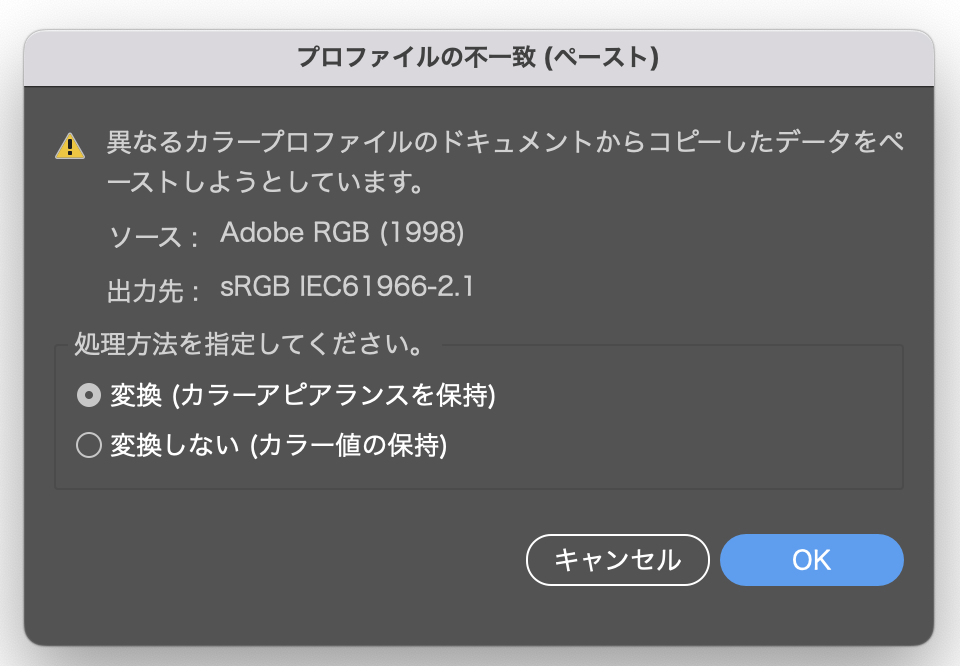This screenshot has height=666, width=960.
Task: Click the プロファイルの不一致 (ペースト) title bar
Action: (x=478, y=57)
